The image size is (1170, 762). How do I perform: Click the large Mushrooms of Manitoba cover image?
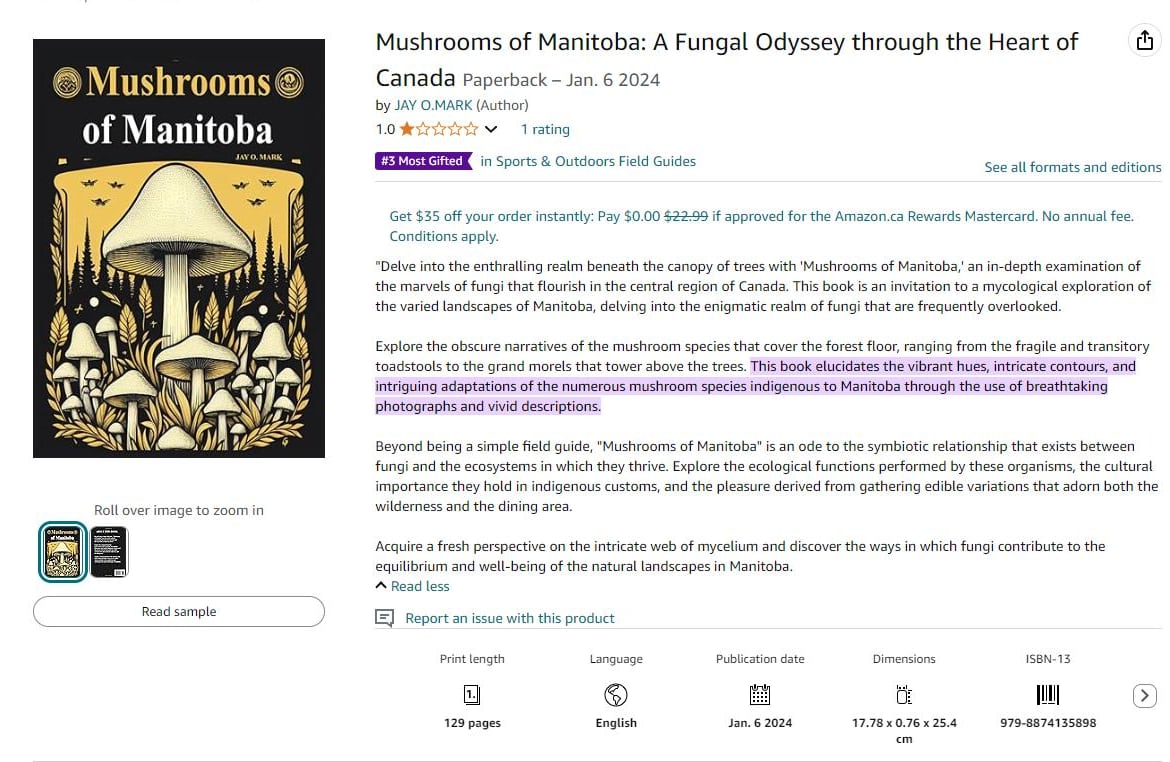179,248
